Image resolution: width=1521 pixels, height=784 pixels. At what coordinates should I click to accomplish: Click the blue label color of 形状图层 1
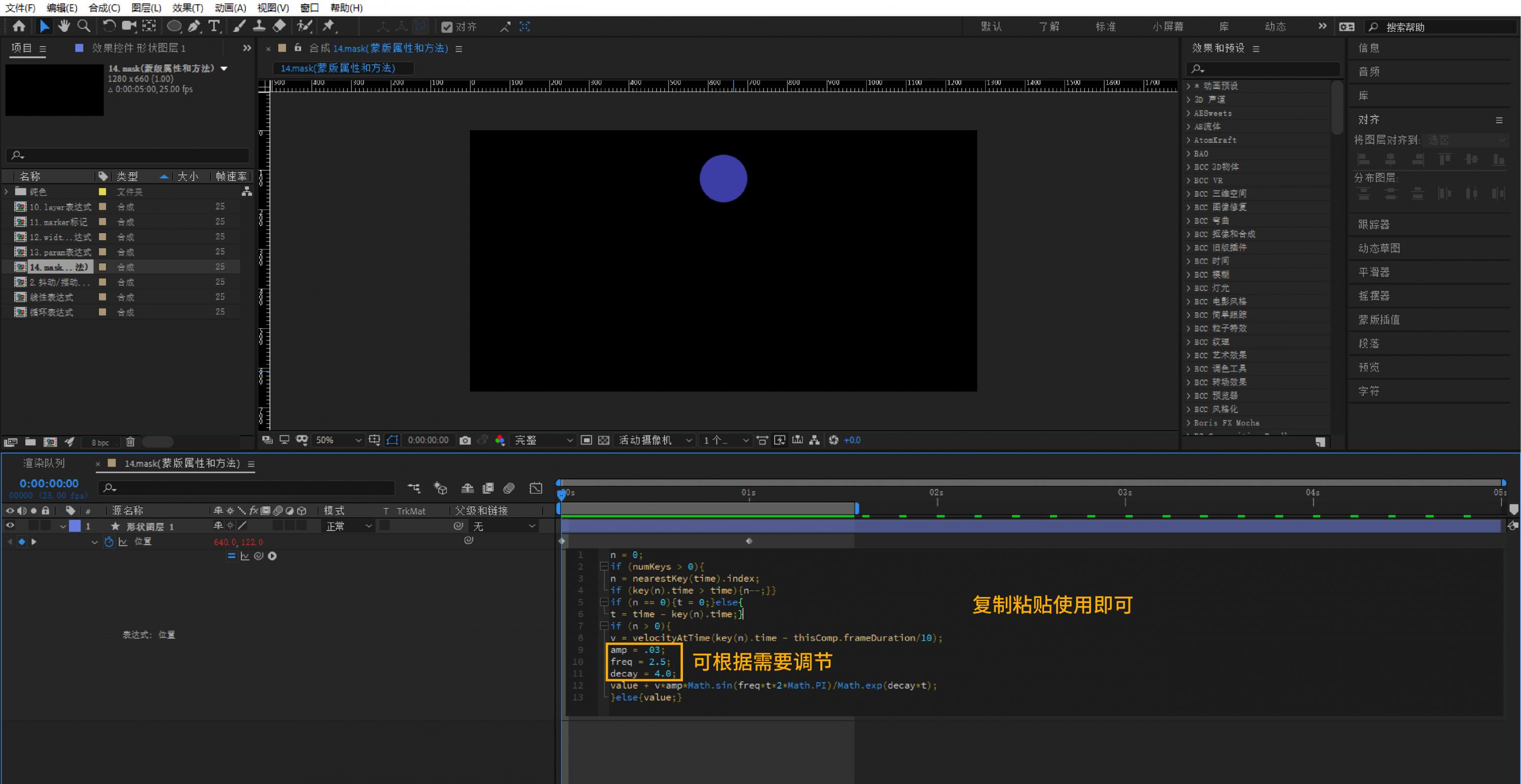75,526
